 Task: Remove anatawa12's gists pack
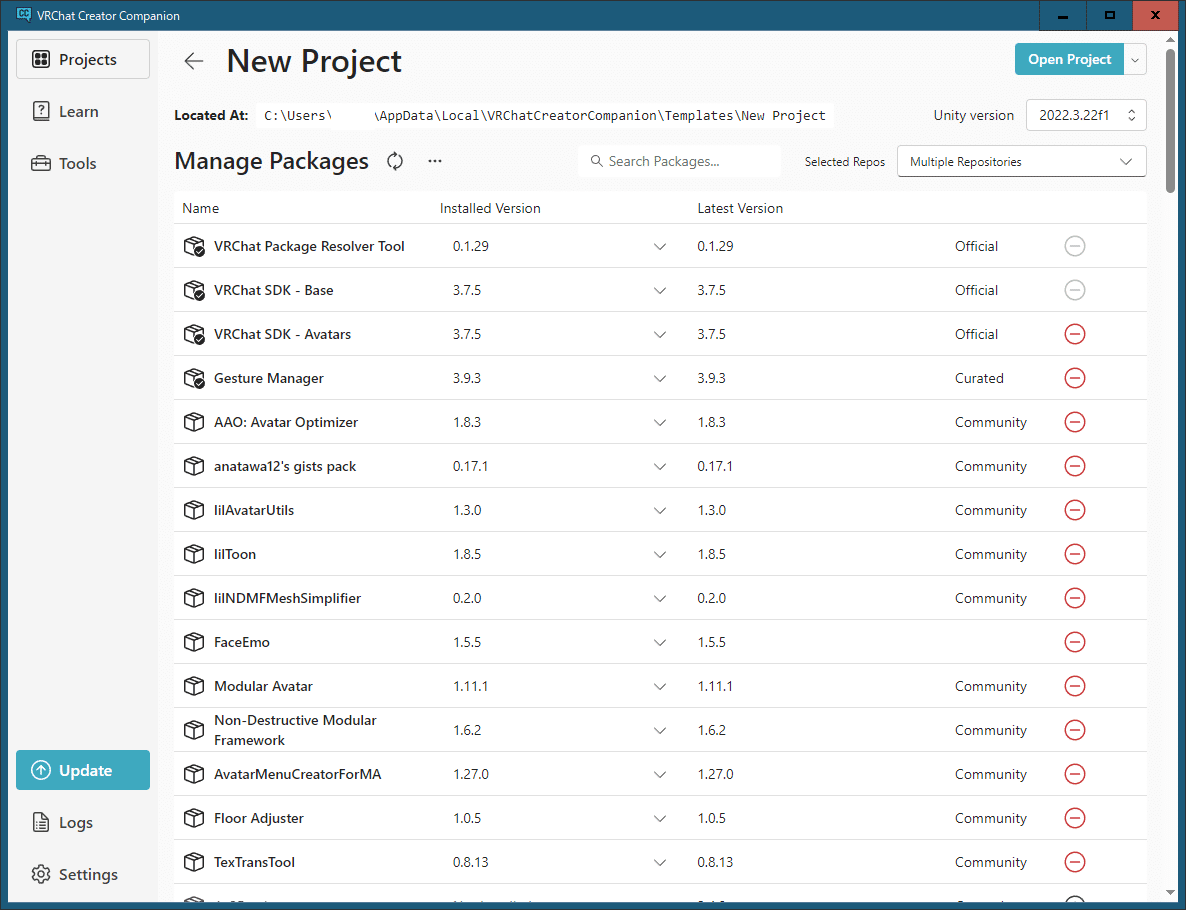(1075, 466)
